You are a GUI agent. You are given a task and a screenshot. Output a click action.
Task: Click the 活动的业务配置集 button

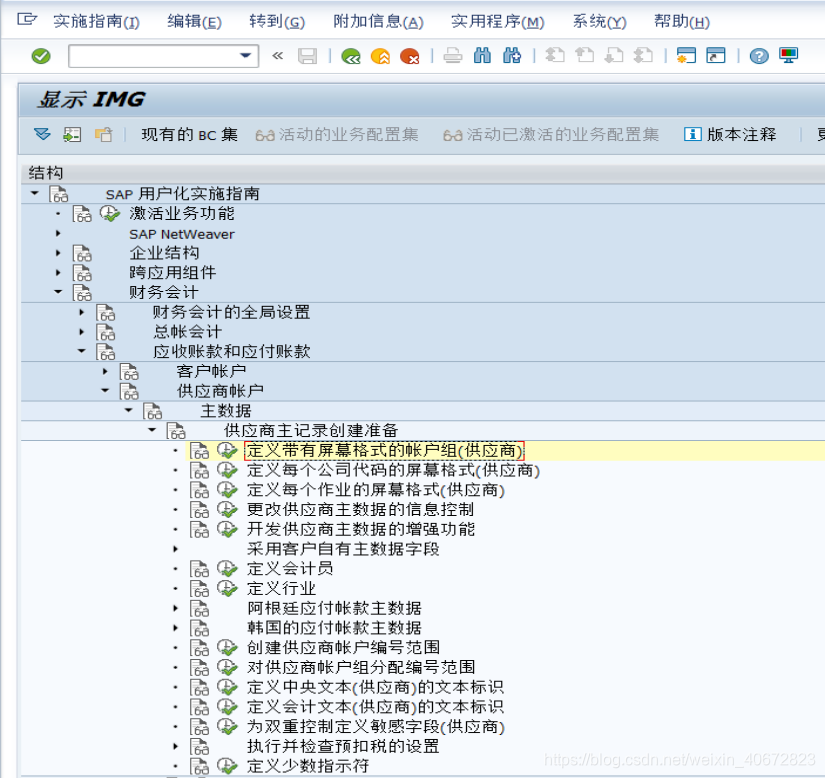(337, 135)
